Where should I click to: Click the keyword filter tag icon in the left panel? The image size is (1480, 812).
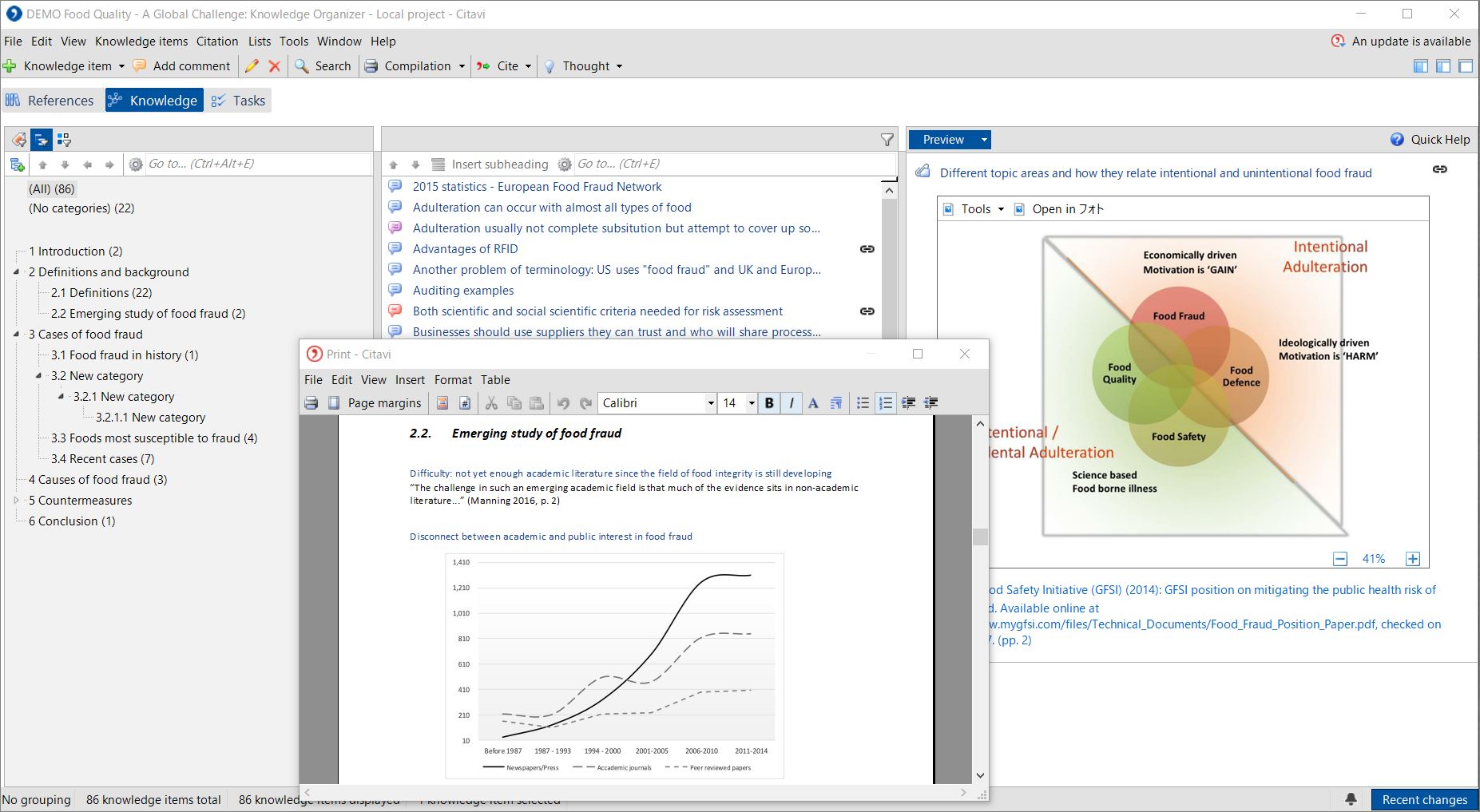click(x=19, y=140)
